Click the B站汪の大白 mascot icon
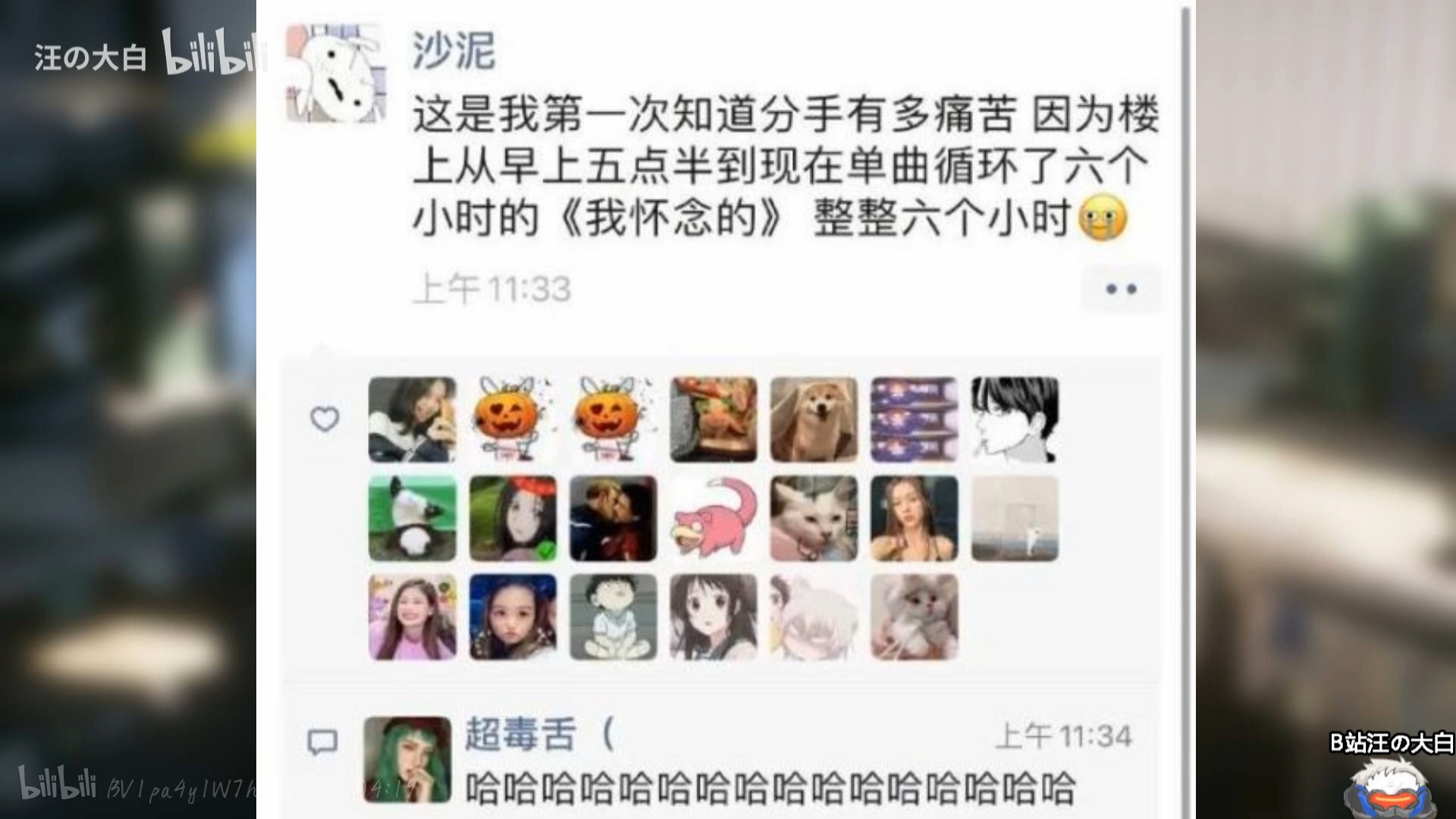The height and width of the screenshot is (819, 1456). tap(1389, 789)
